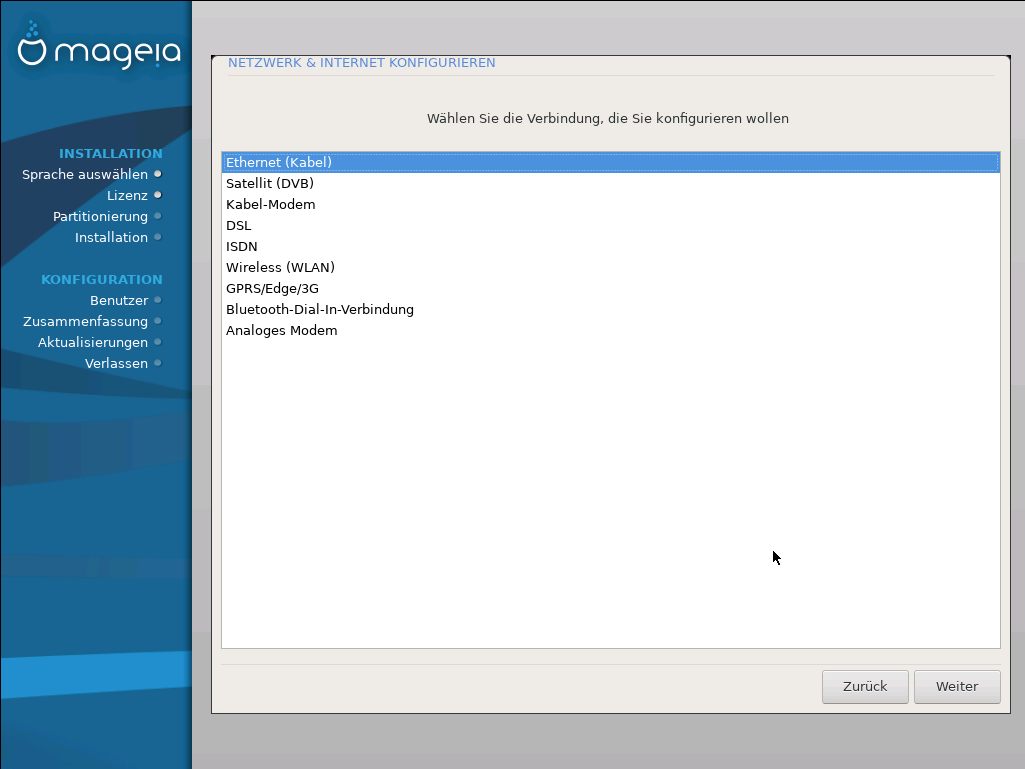Select the Kabel-Modem entry
The width and height of the screenshot is (1025, 769).
coord(270,204)
